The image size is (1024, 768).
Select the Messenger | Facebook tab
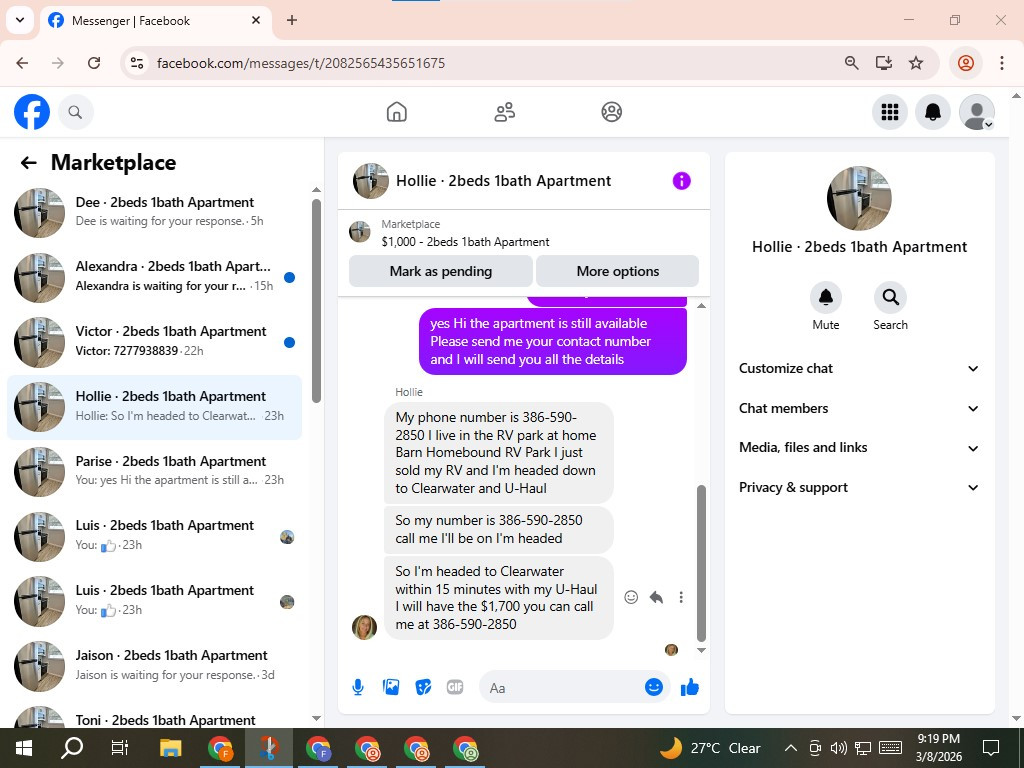pyautogui.click(x=157, y=21)
